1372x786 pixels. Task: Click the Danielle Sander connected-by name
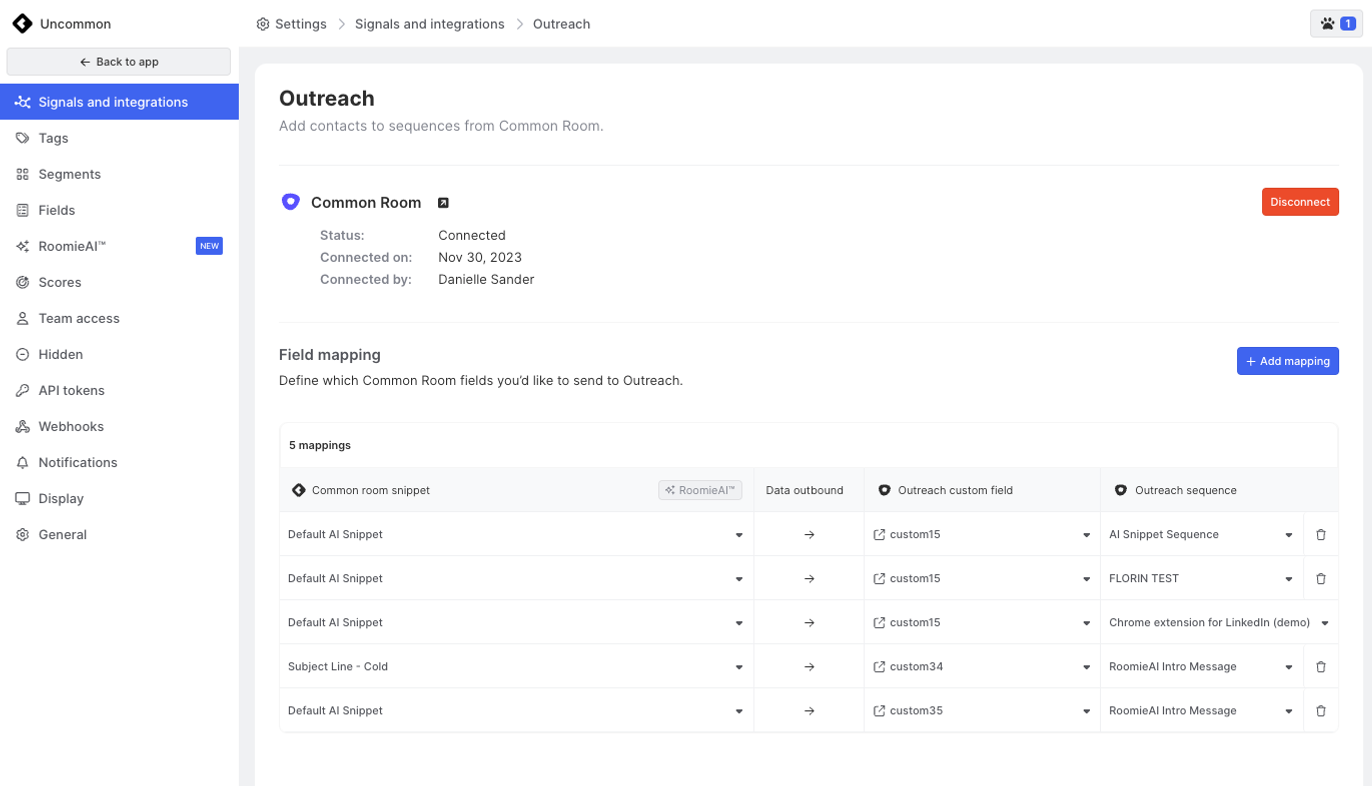click(486, 279)
